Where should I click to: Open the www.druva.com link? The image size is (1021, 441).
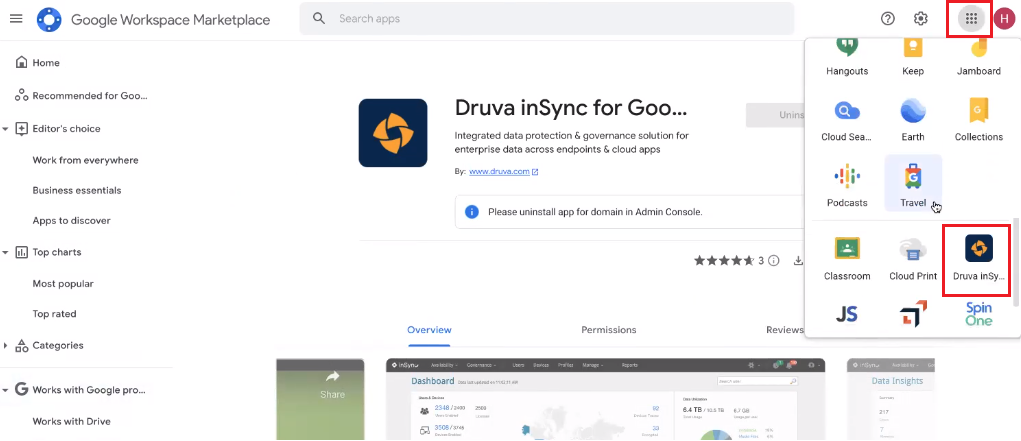click(499, 172)
